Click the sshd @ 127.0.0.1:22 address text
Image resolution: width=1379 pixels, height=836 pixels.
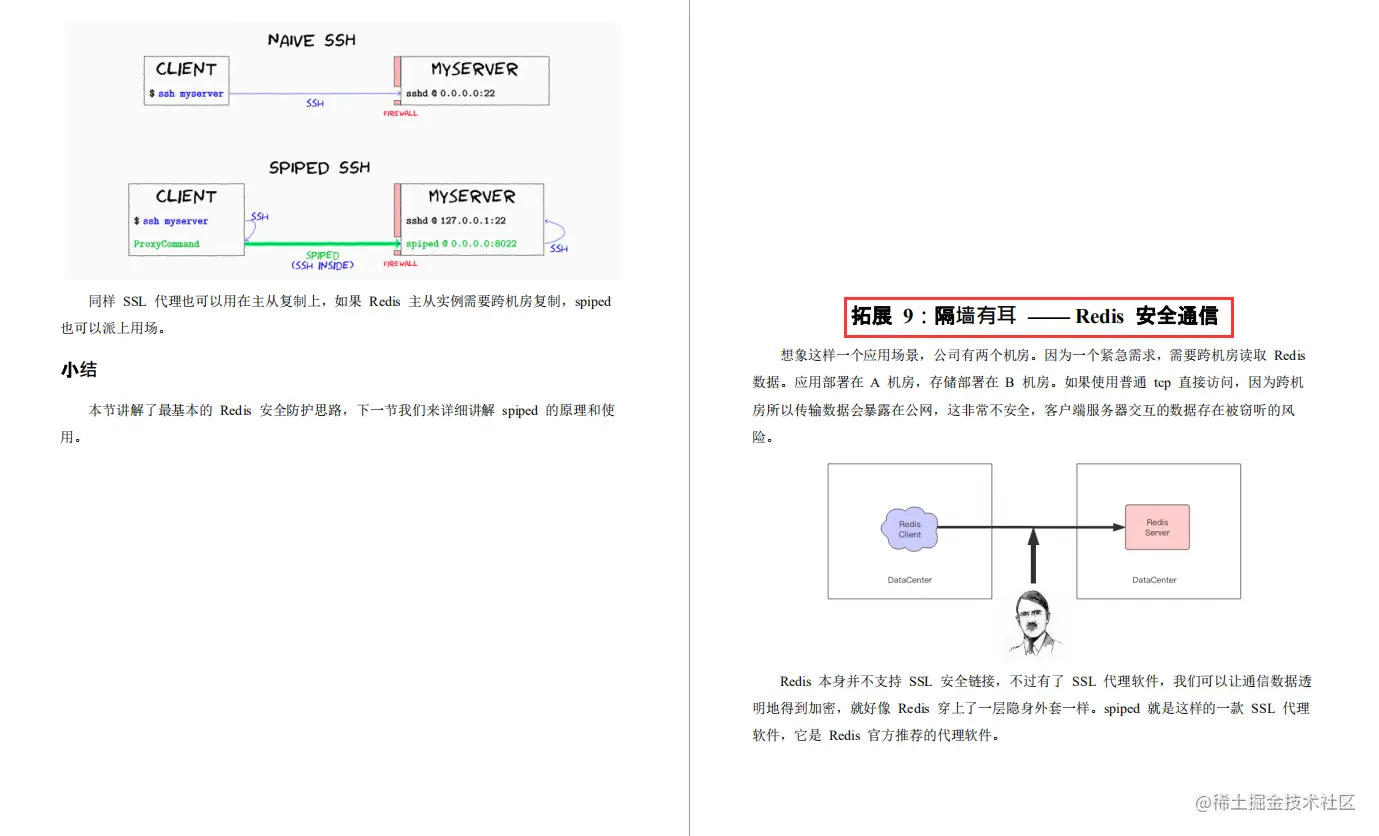pos(454,219)
